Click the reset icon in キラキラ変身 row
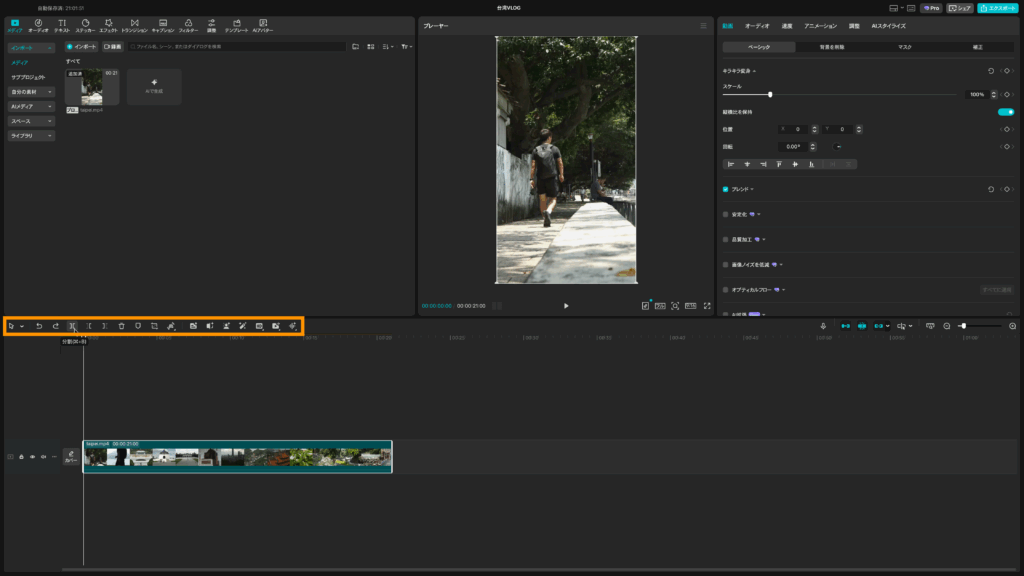Screen dimensions: 1024x576 [991, 71]
